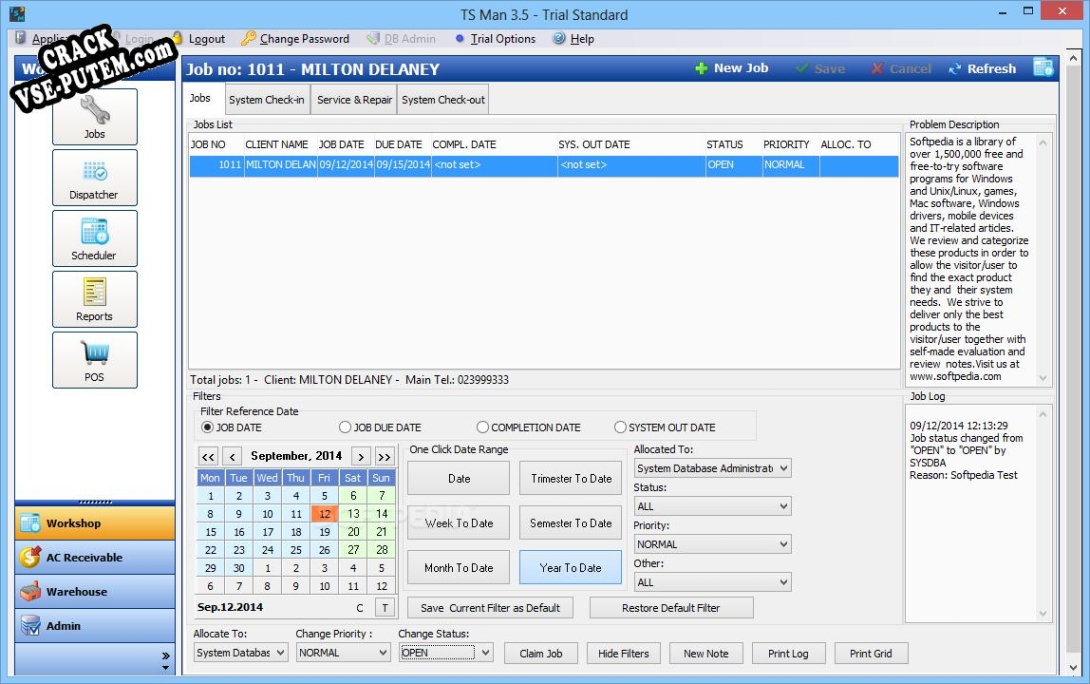The image size is (1090, 684).
Task: Select the COMPLETION DATE radio button
Action: tap(483, 428)
